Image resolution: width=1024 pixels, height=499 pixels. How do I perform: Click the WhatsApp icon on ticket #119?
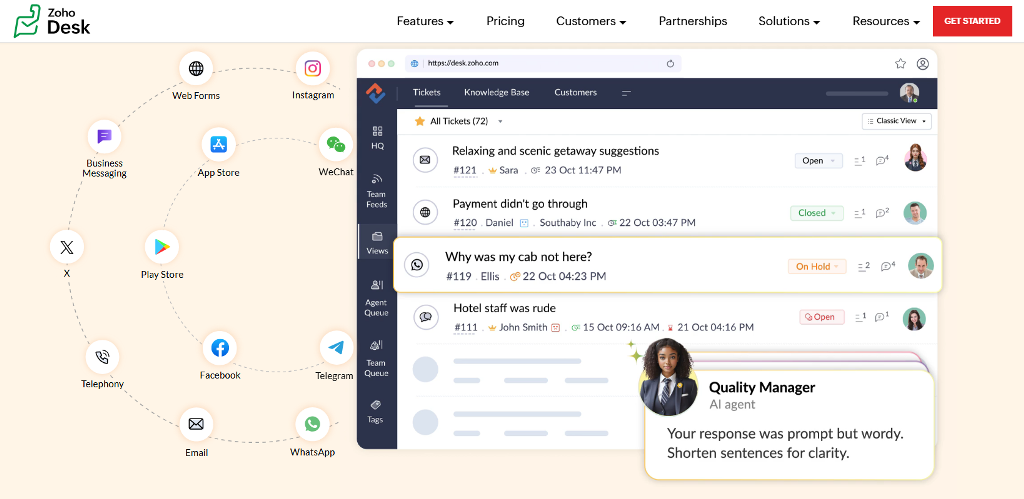tap(417, 265)
